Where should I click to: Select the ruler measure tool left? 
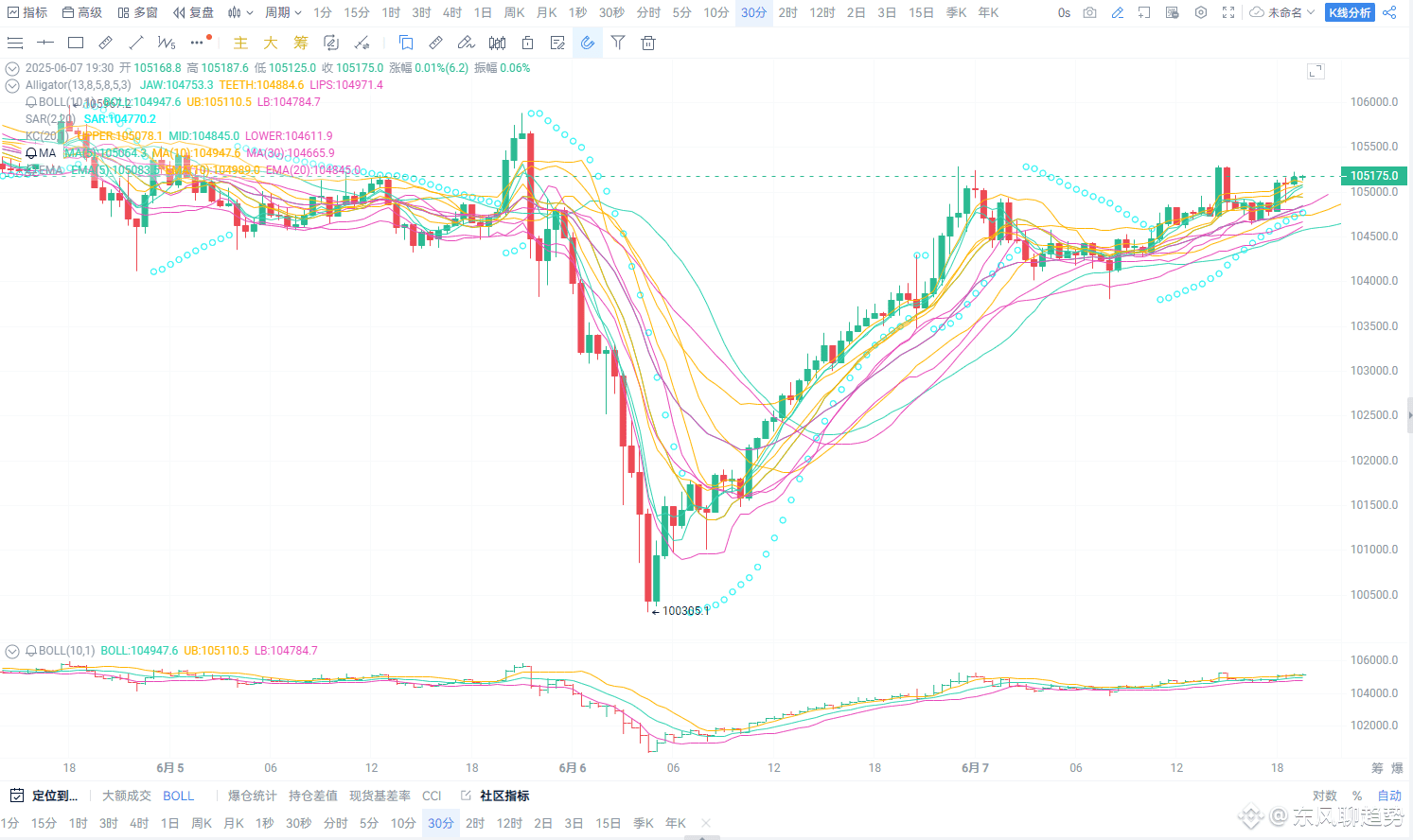106,43
